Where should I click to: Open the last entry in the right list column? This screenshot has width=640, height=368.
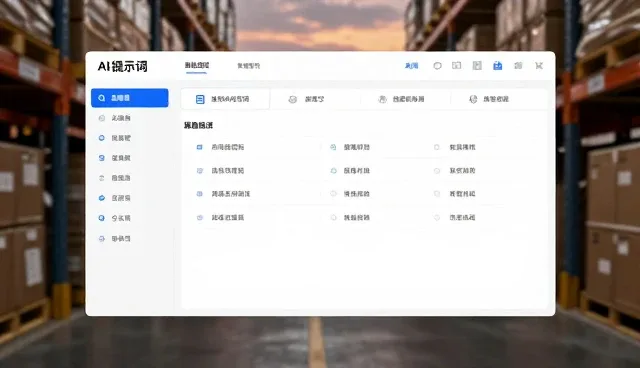click(455, 217)
